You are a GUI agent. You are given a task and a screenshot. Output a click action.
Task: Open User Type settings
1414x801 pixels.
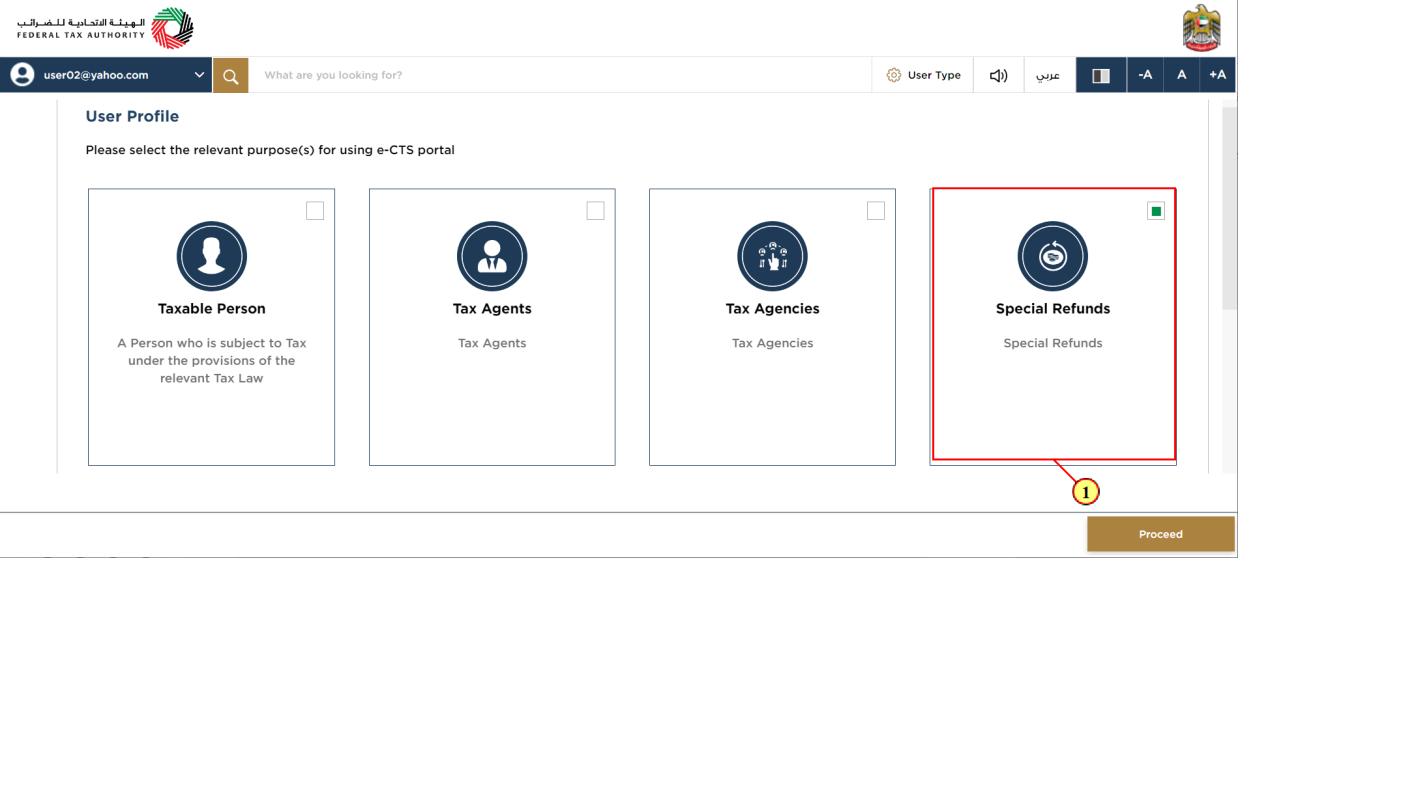923,75
